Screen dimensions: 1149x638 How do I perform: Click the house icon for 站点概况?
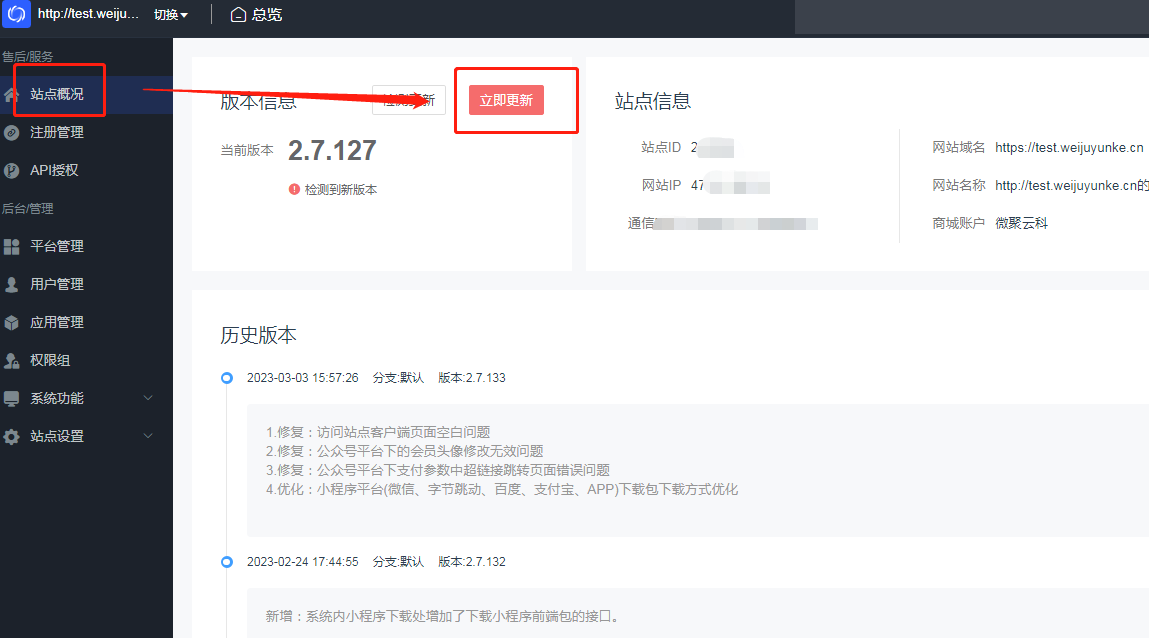click(11, 94)
